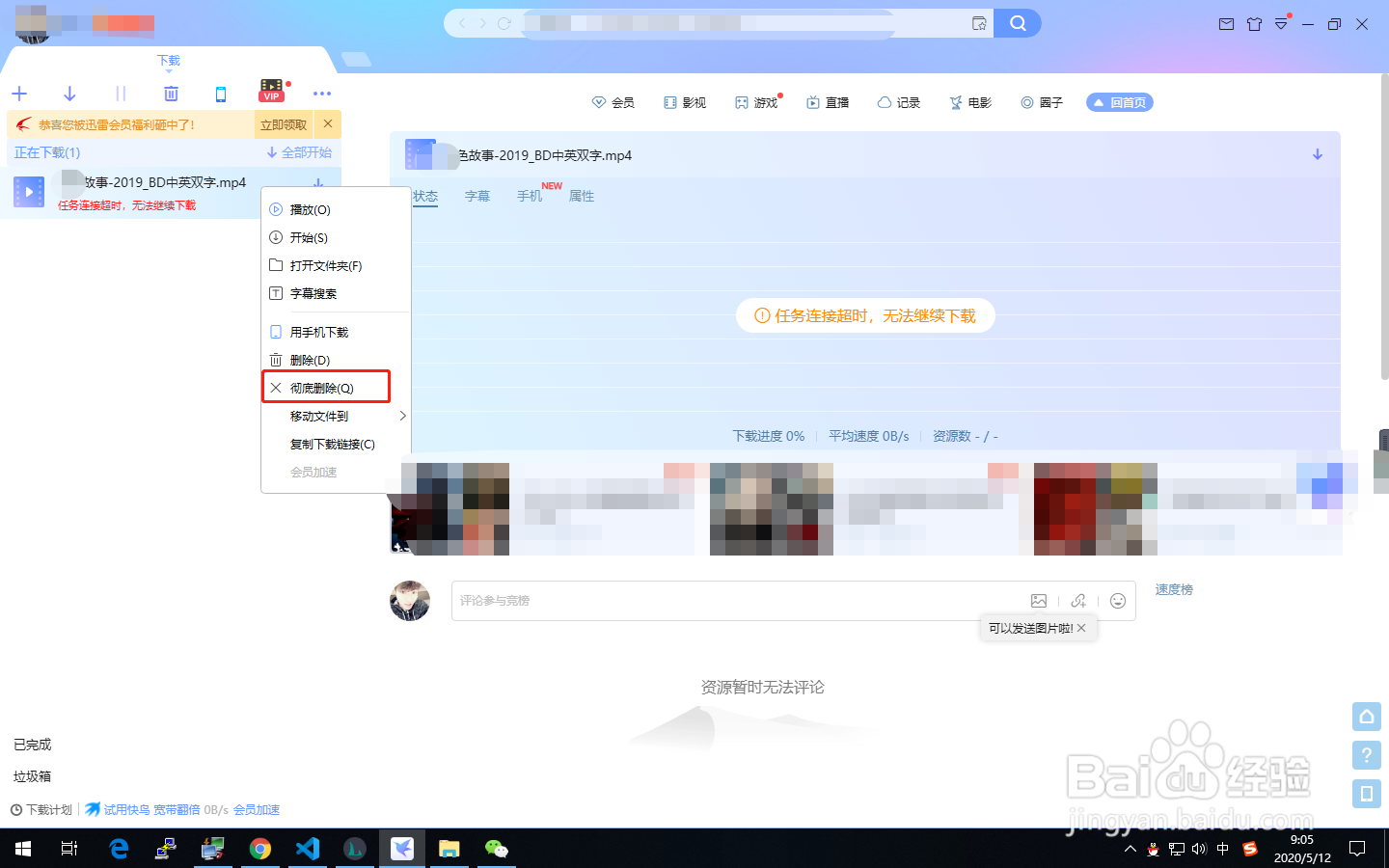
Task: Collapse the task detail header arrow
Action: click(x=1318, y=154)
